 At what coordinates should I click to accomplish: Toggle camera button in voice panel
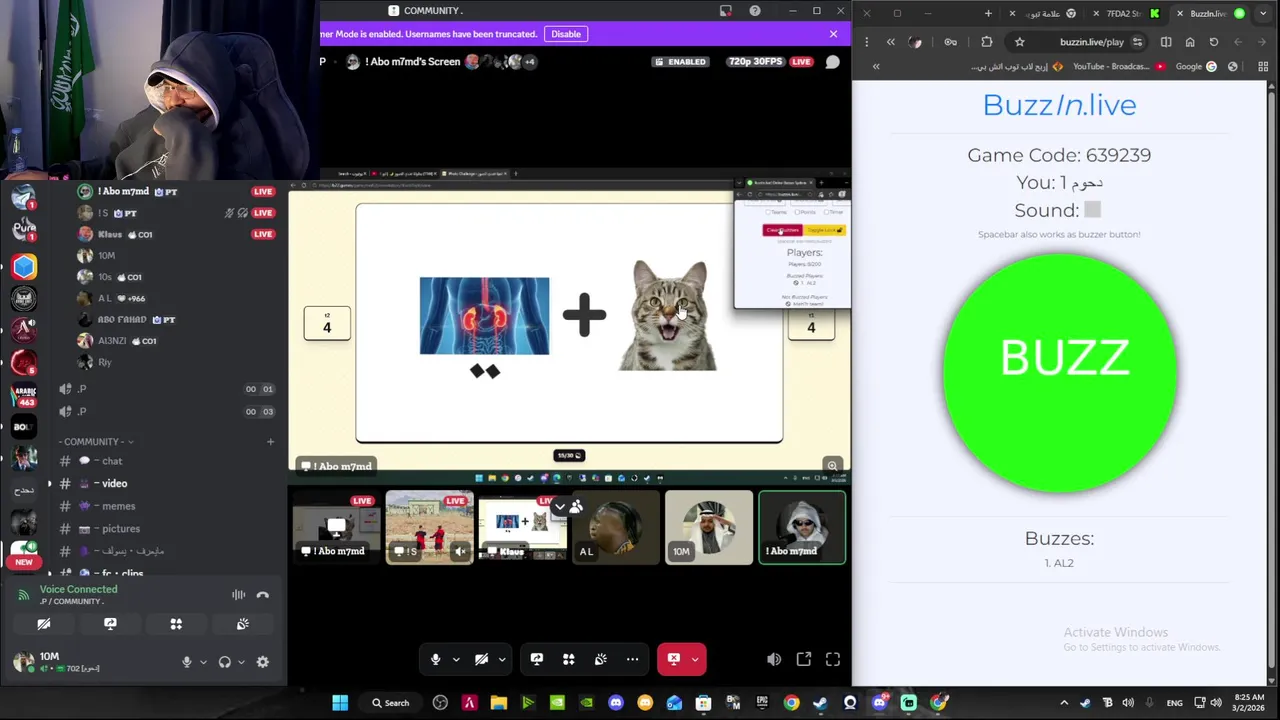click(44, 624)
